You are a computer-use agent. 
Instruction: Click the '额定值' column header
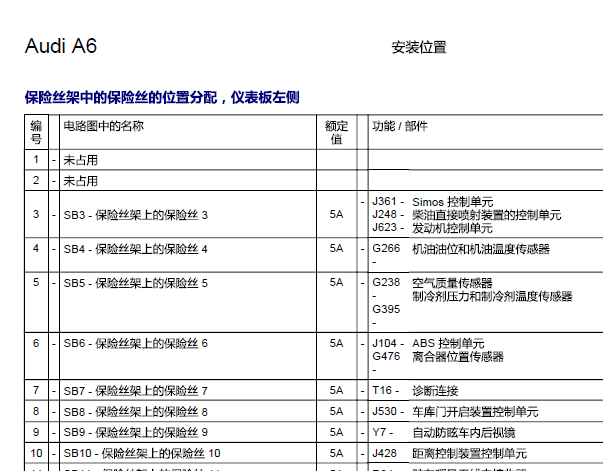click(x=336, y=132)
